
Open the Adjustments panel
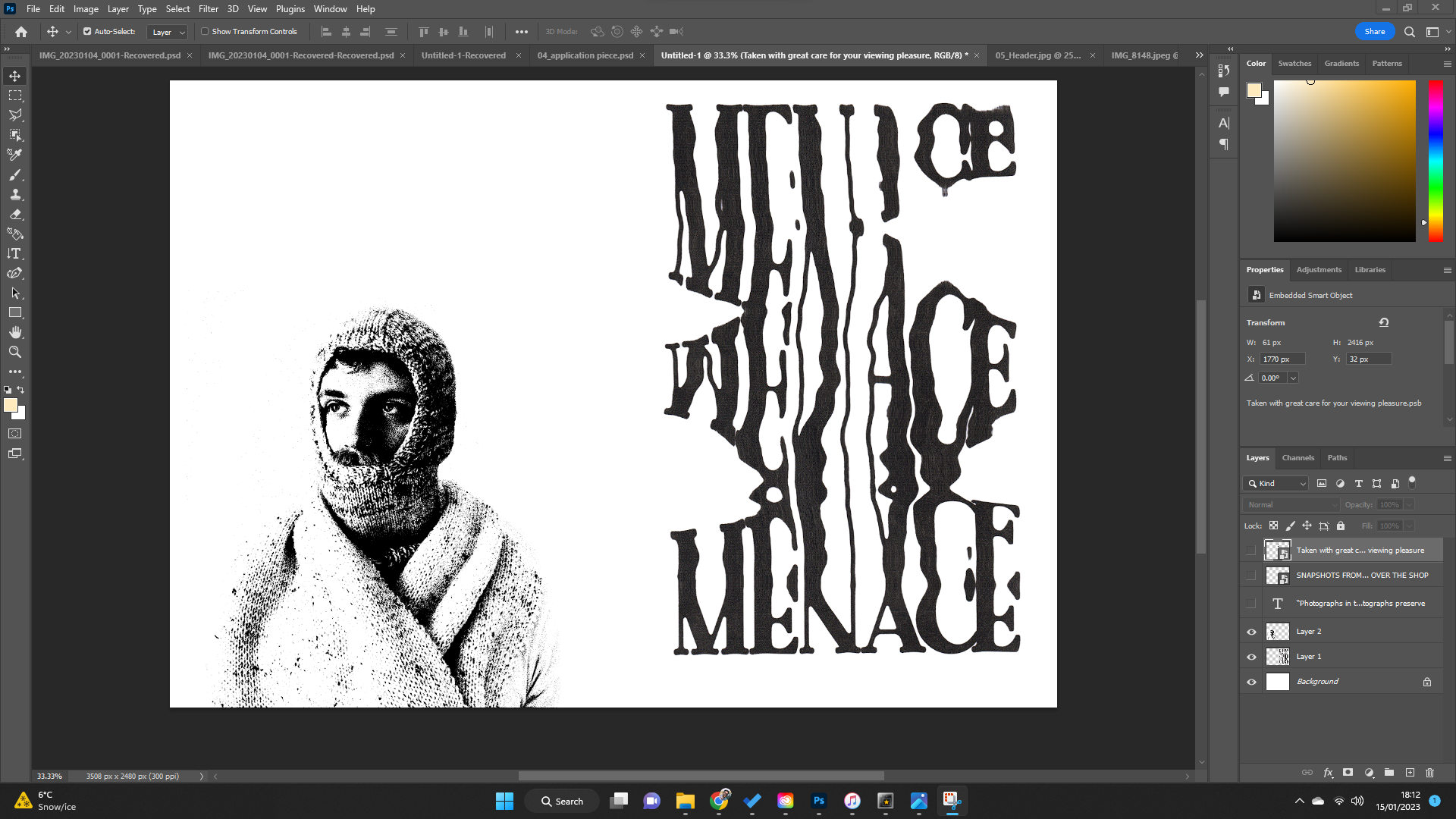point(1319,269)
